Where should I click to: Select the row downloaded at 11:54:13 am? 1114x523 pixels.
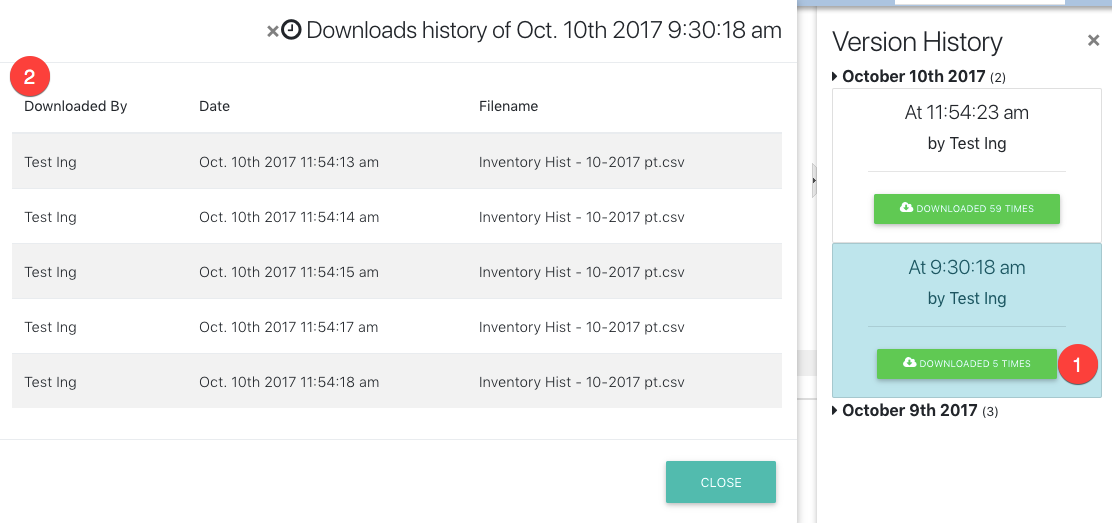click(x=396, y=161)
